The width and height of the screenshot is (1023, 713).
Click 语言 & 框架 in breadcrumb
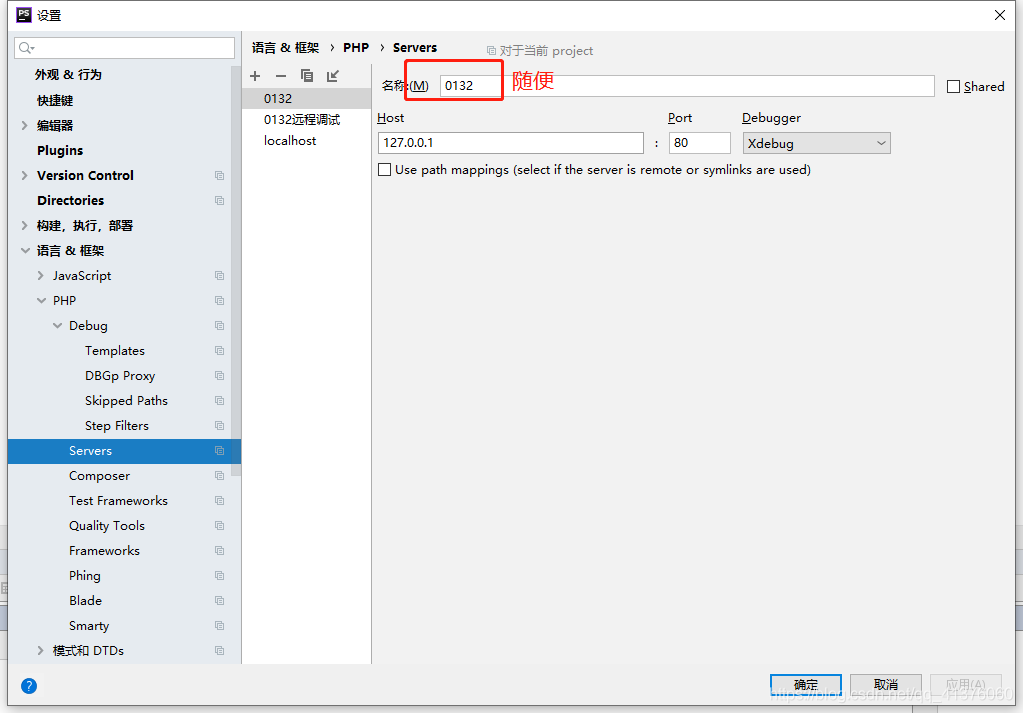pyautogui.click(x=286, y=48)
